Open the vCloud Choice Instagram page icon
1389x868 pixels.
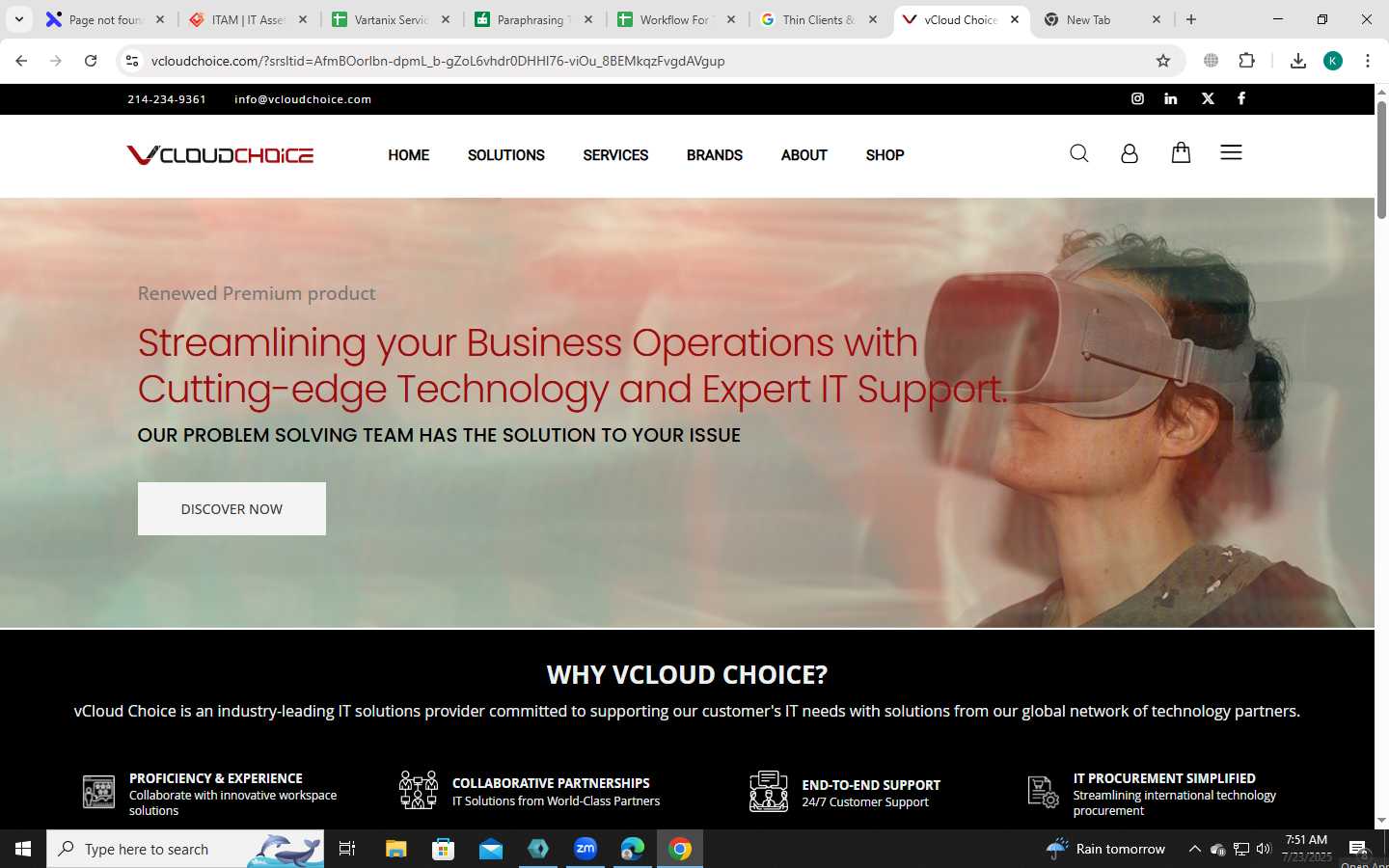(1137, 98)
